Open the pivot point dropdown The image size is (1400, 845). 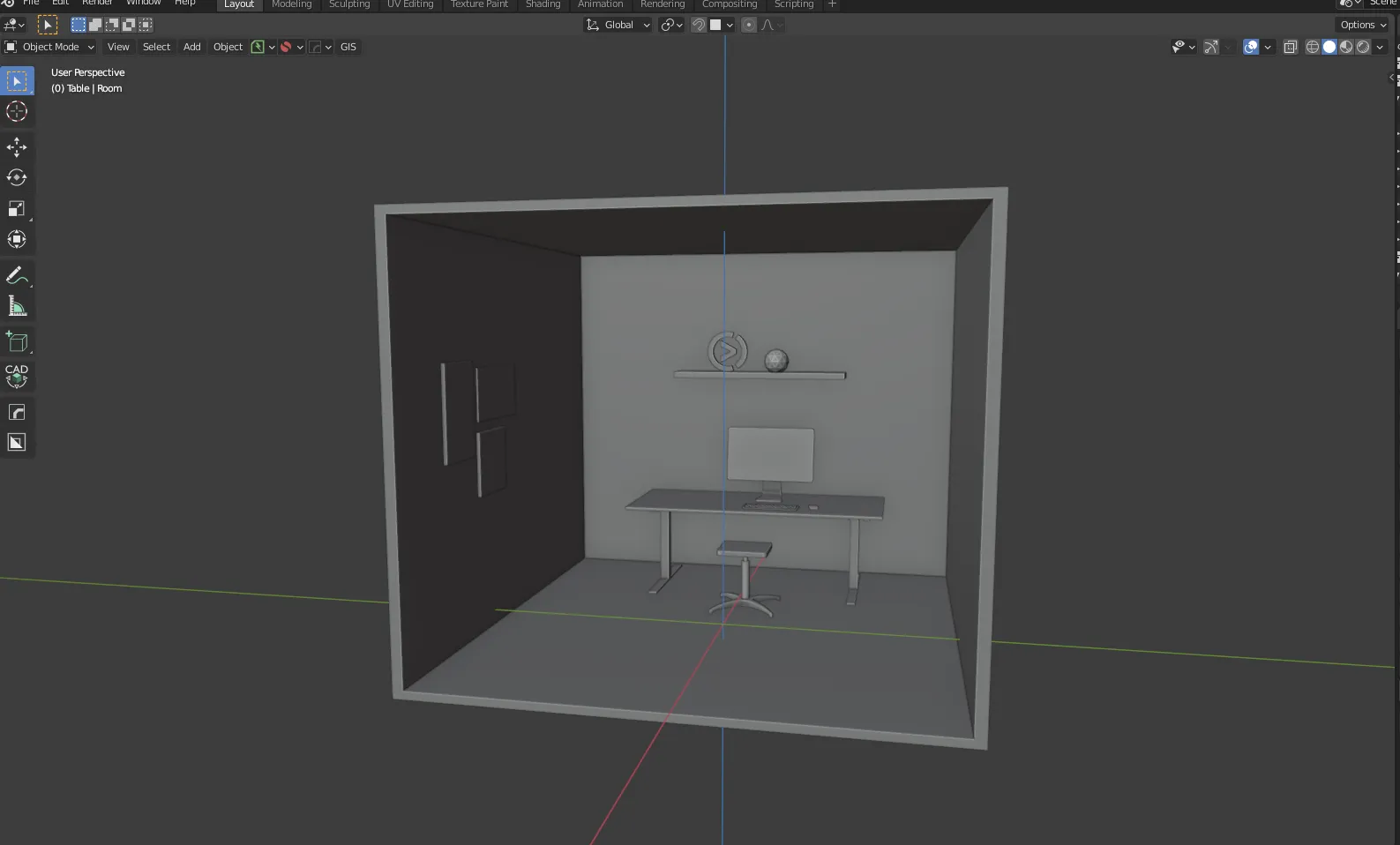tap(672, 25)
